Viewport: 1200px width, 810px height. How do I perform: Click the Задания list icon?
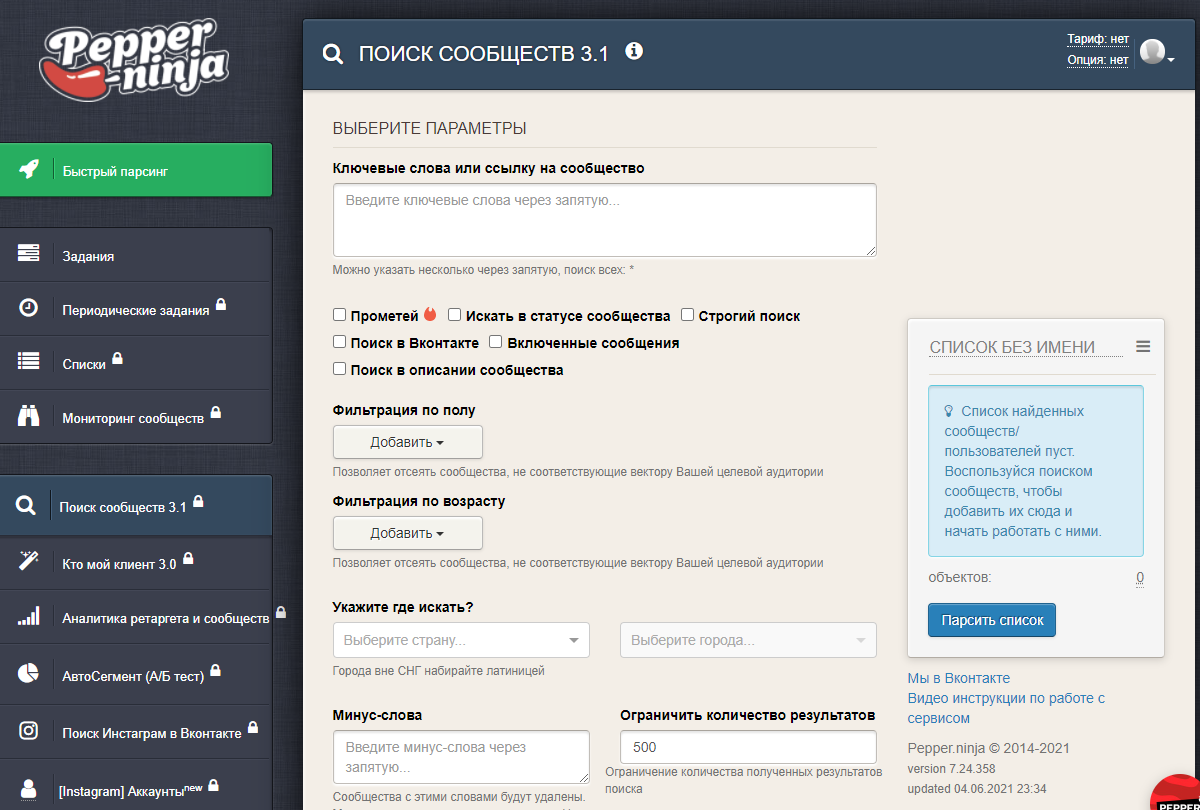(x=28, y=254)
